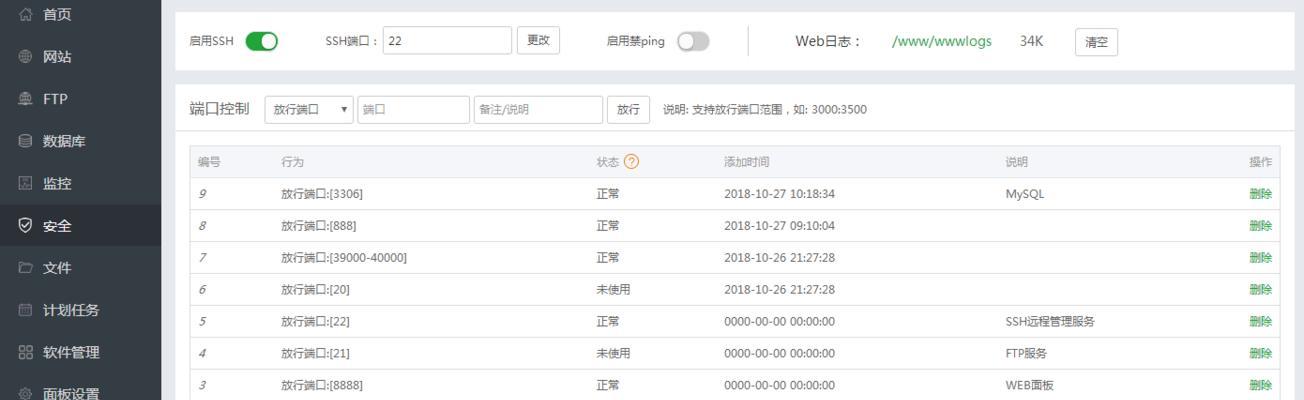Click the 2018-10-27 10:18:34 timestamp
Image resolution: width=1304 pixels, height=400 pixels.
click(x=779, y=194)
